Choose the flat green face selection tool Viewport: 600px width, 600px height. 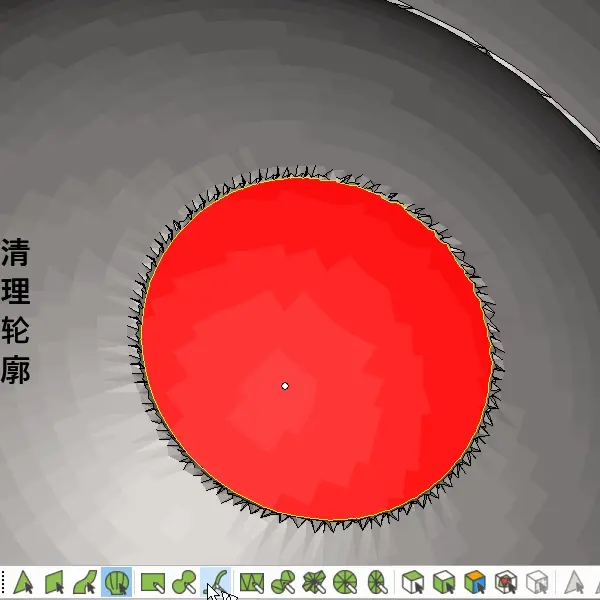pos(54,582)
